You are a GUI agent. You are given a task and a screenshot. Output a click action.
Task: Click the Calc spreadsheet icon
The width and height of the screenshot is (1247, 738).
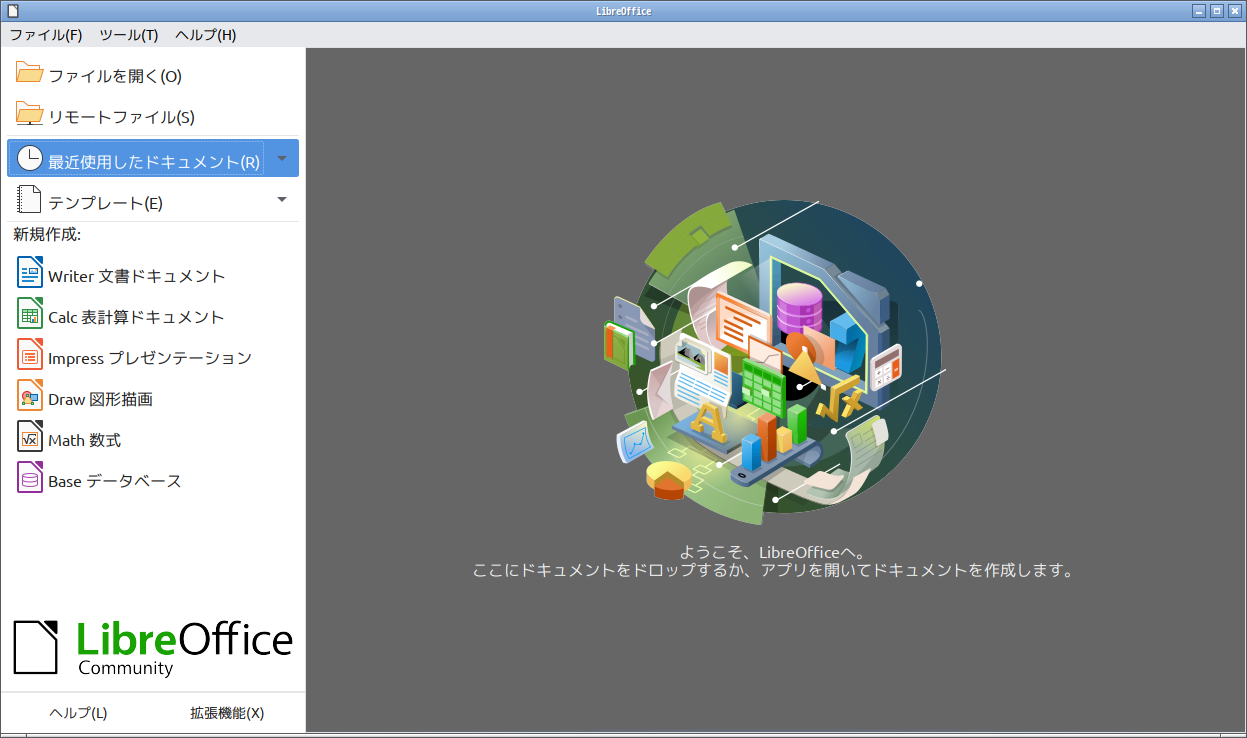click(x=30, y=314)
